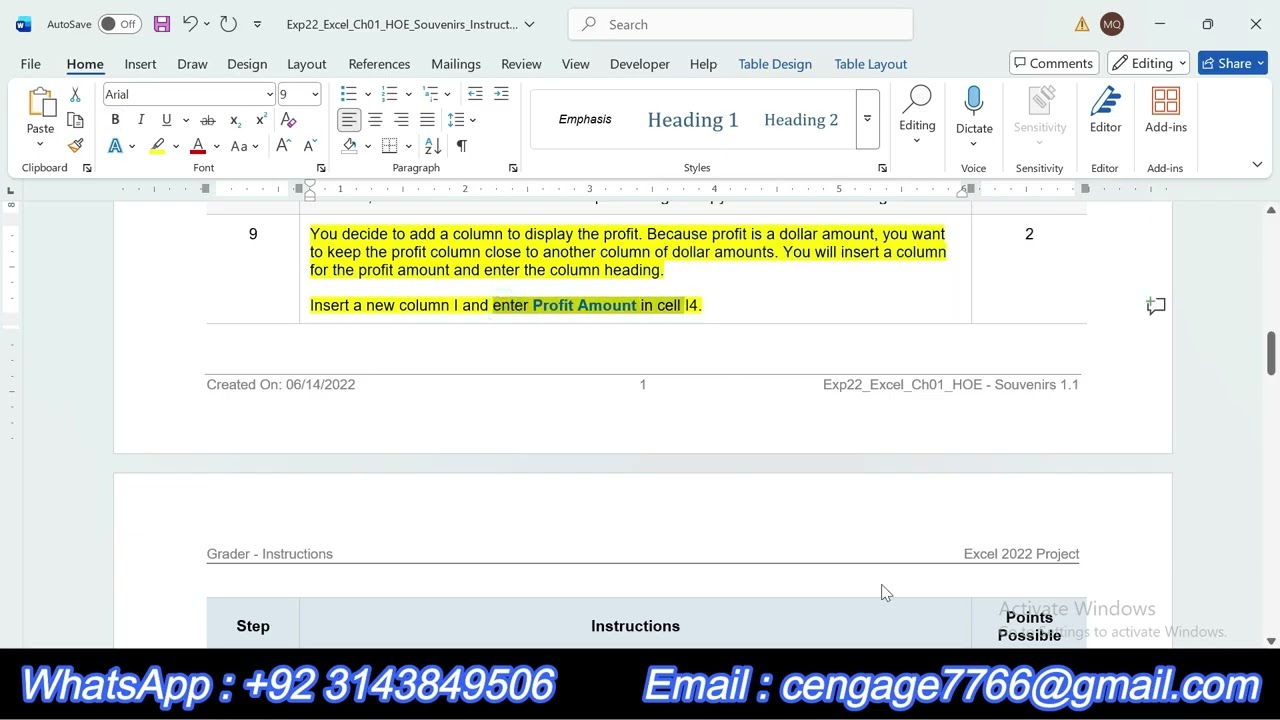The width and height of the screenshot is (1280, 720).
Task: Clear all formatting icon
Action: (x=289, y=120)
